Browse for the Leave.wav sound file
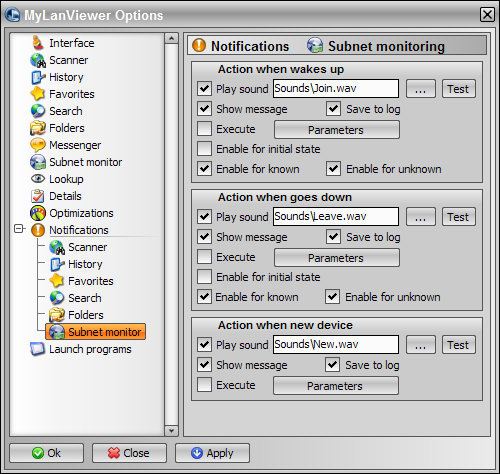This screenshot has width=500, height=474. click(421, 217)
